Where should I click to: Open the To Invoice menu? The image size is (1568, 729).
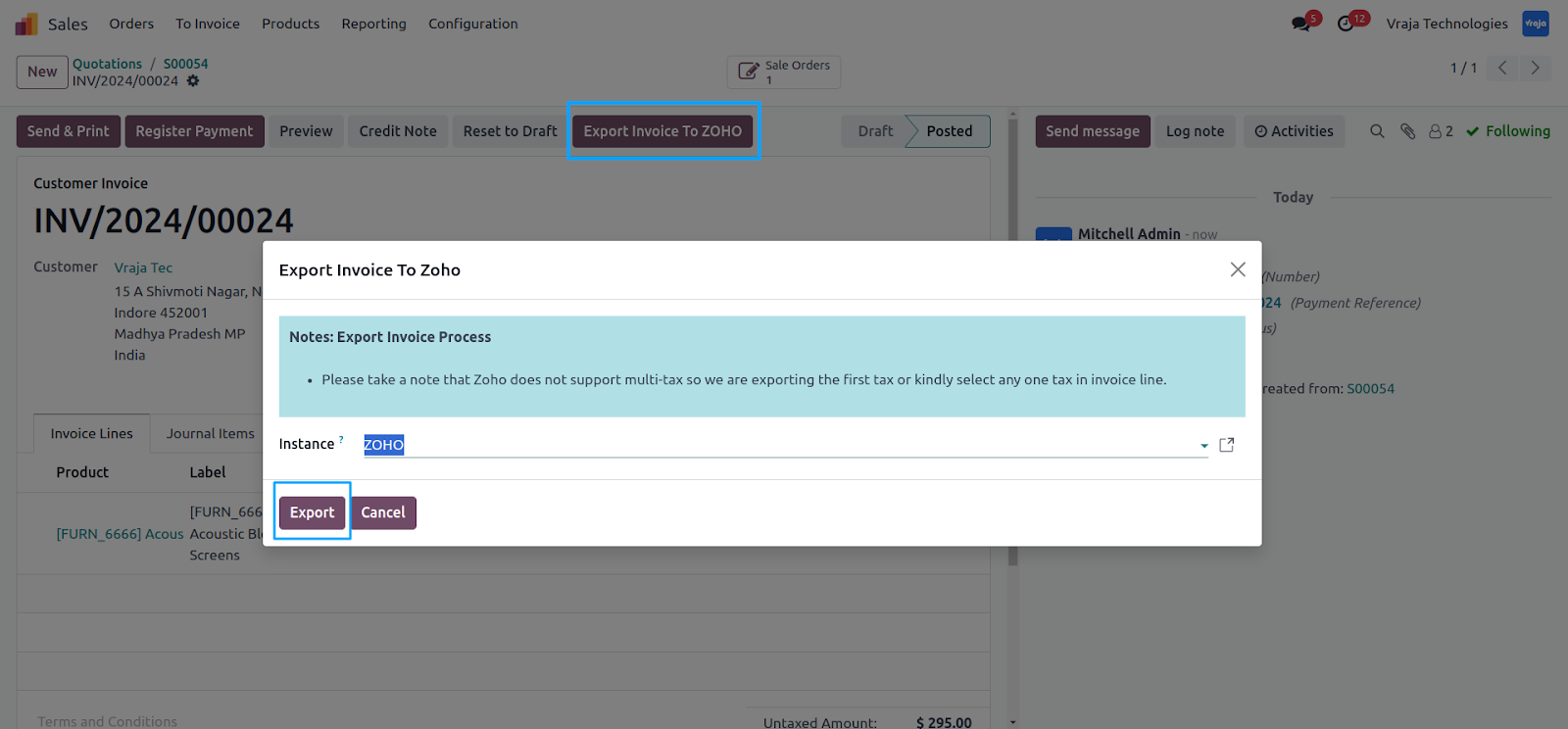[208, 24]
